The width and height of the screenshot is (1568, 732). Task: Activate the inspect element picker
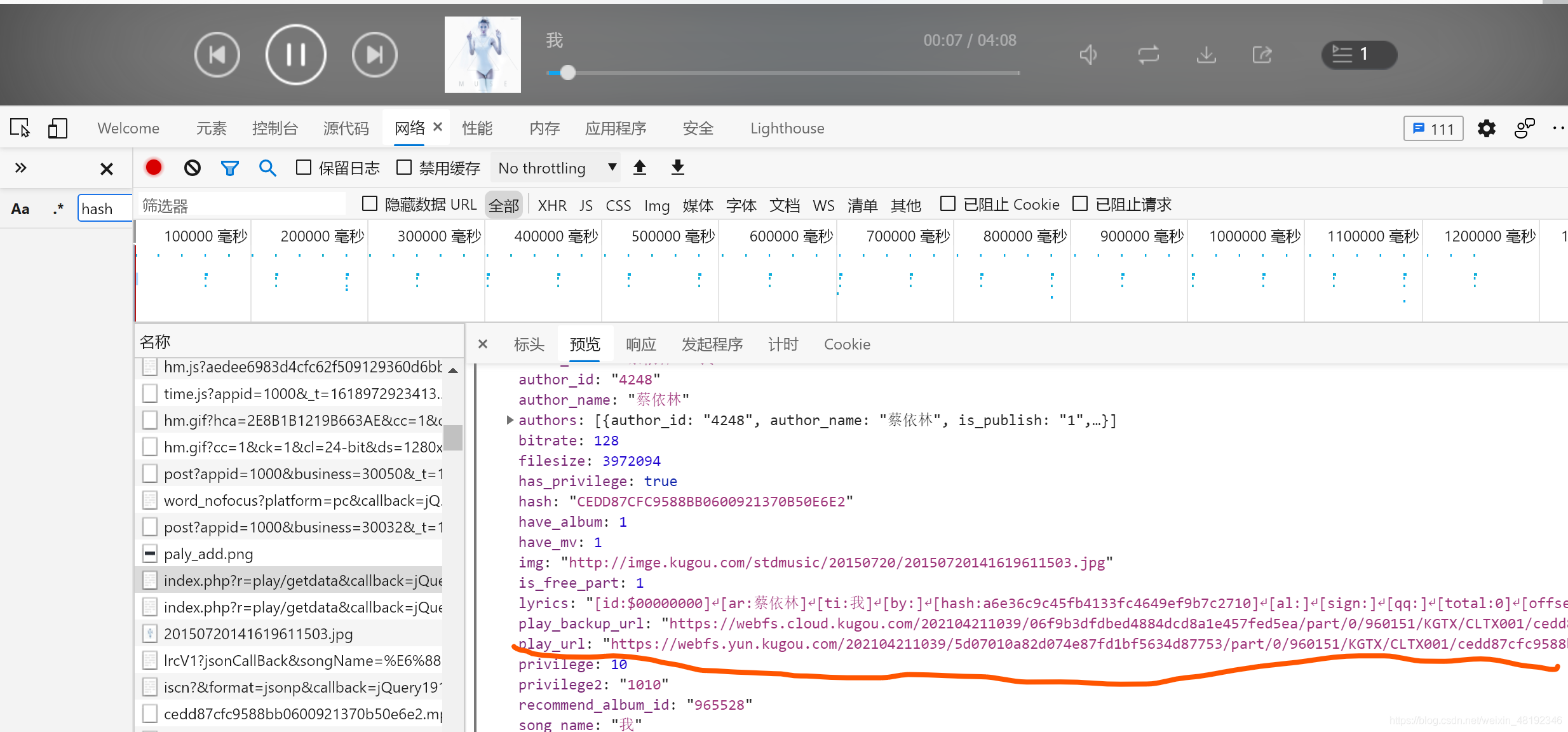(x=20, y=128)
